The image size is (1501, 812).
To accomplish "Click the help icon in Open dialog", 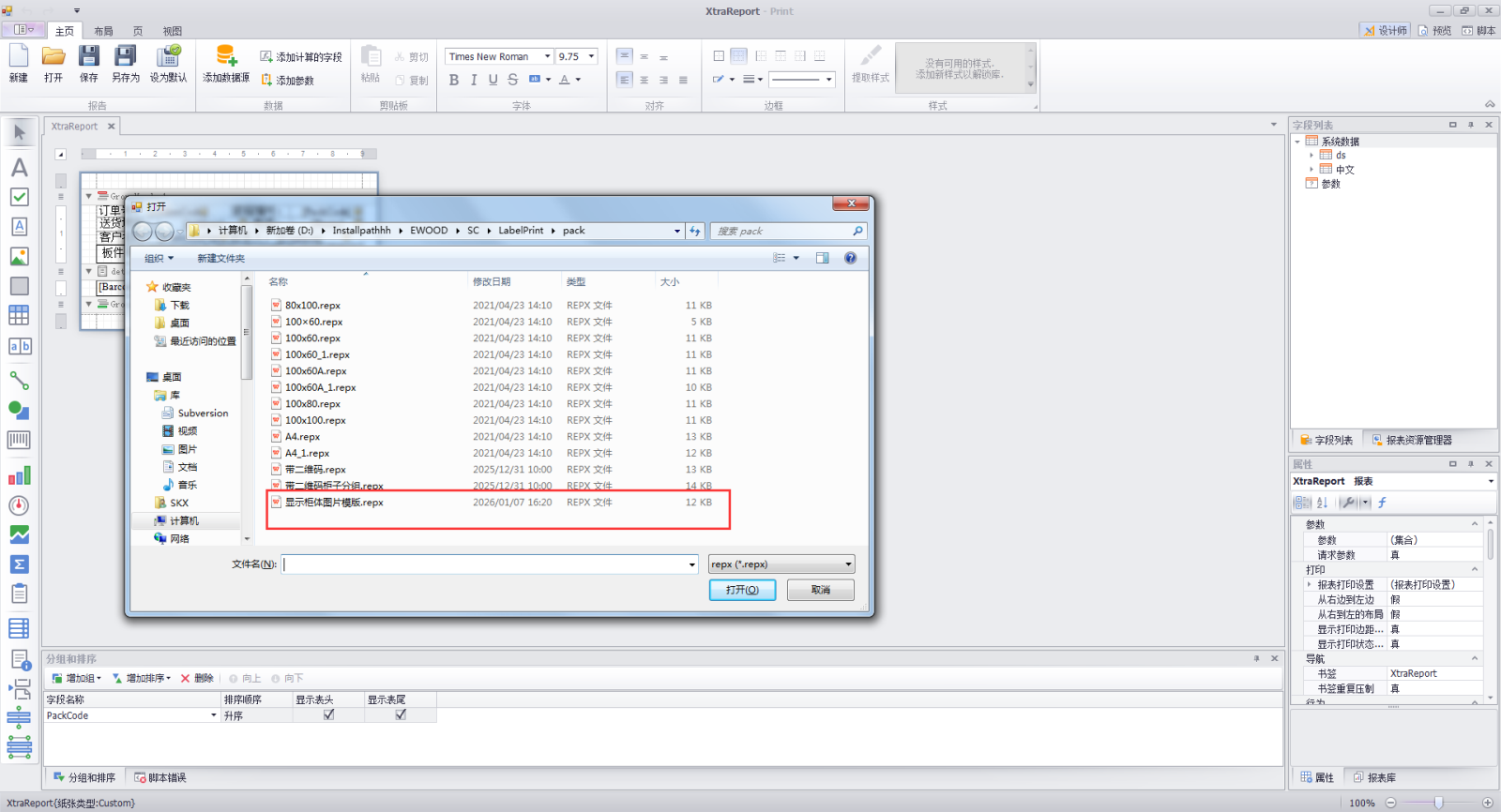I will [x=850, y=258].
